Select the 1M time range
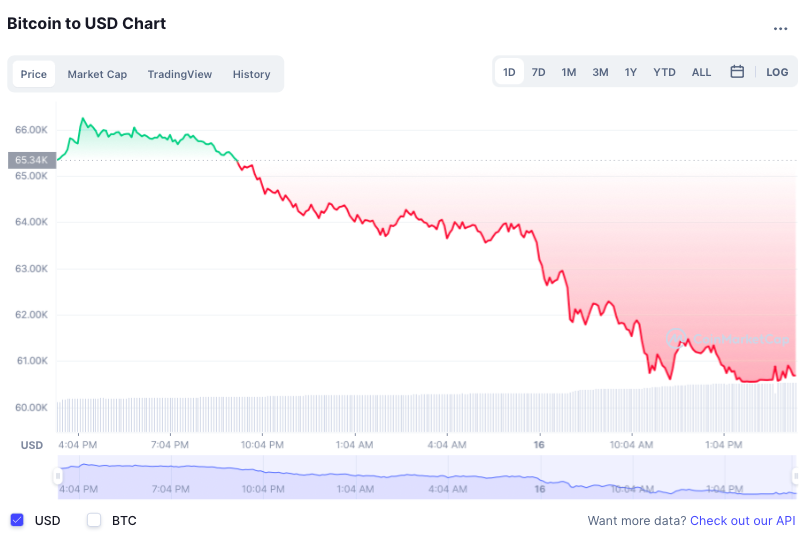 (x=569, y=72)
